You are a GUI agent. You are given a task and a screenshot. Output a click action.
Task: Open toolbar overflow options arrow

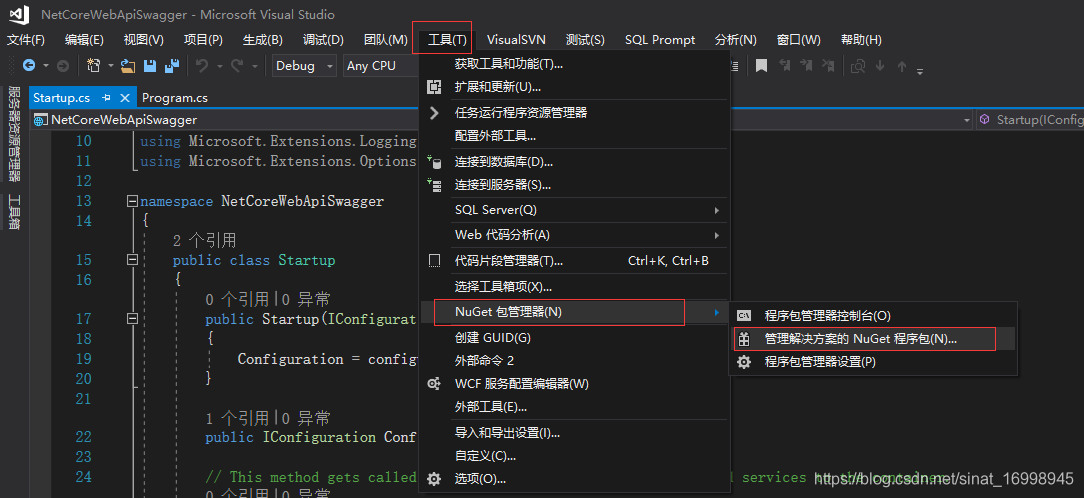pos(920,71)
